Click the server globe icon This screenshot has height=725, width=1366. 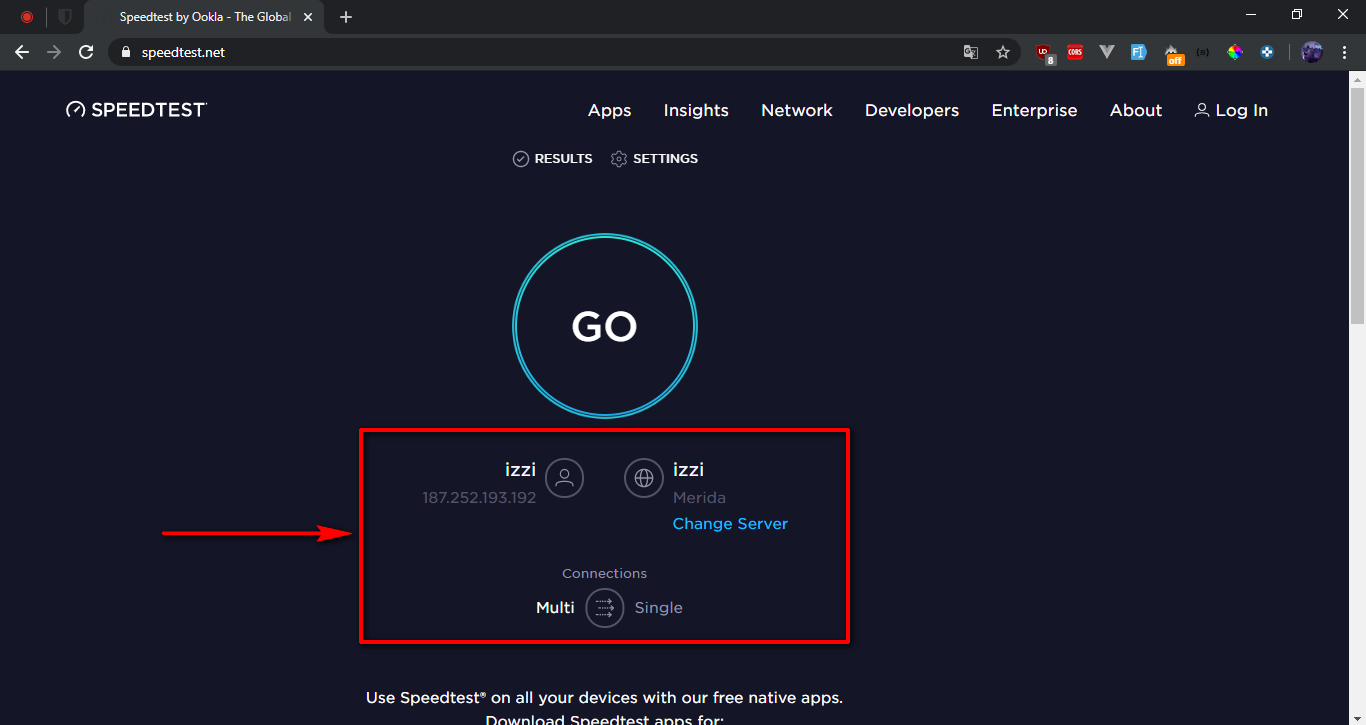tap(644, 478)
